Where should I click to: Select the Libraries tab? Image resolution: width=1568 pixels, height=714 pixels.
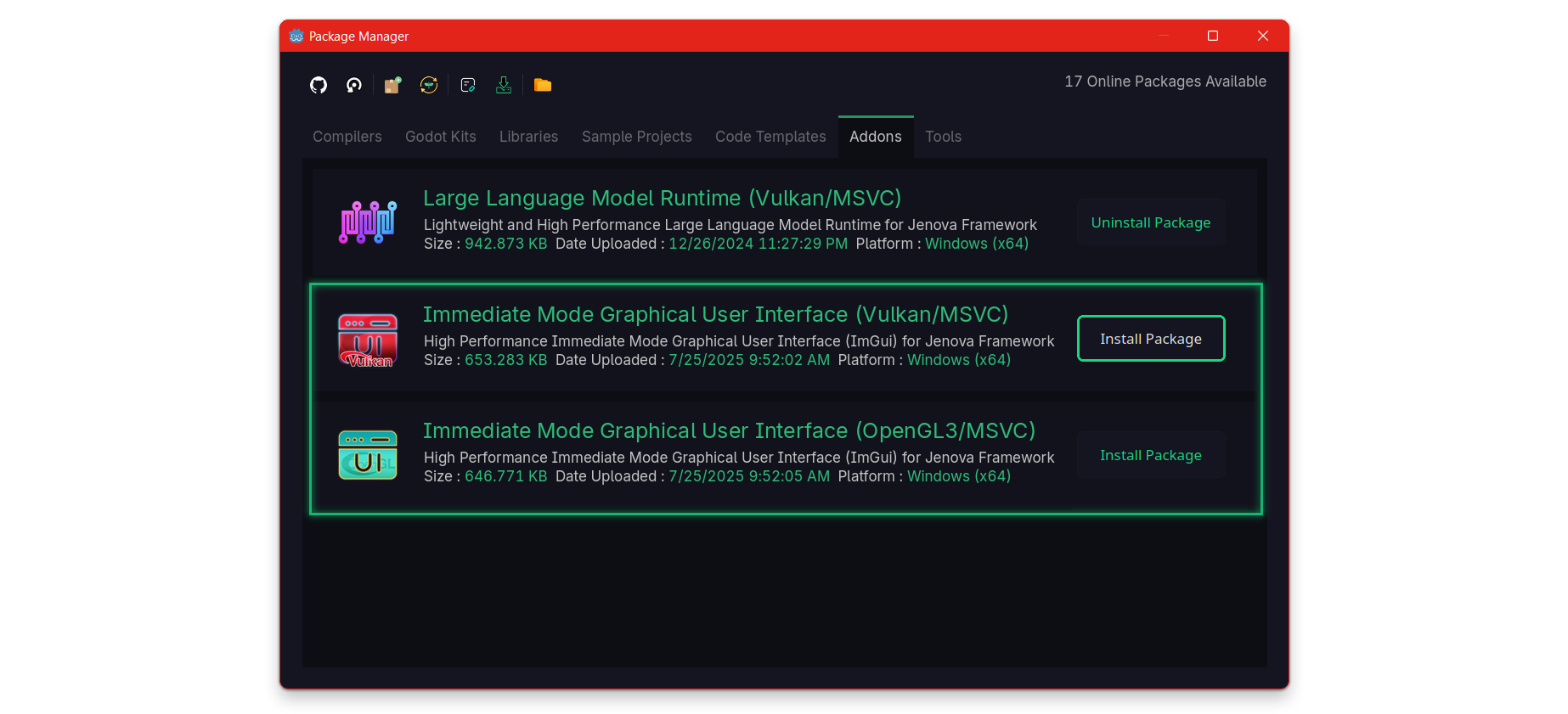coord(529,137)
